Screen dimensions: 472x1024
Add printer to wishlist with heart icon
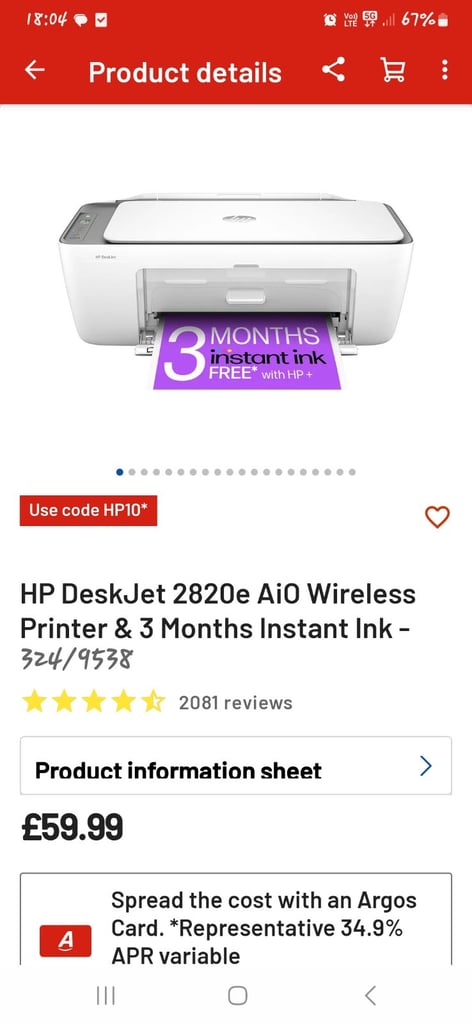[x=437, y=517]
